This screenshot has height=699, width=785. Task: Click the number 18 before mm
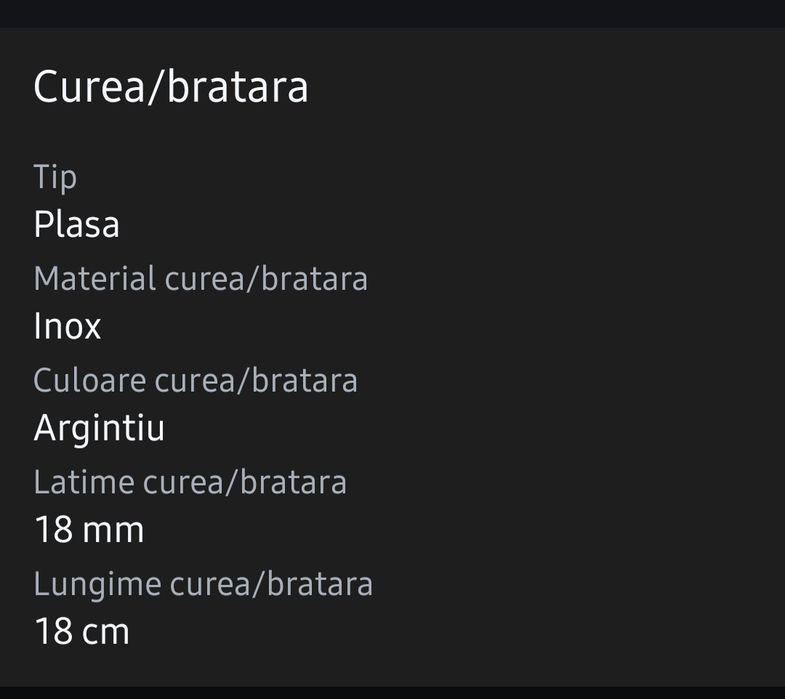point(54,529)
